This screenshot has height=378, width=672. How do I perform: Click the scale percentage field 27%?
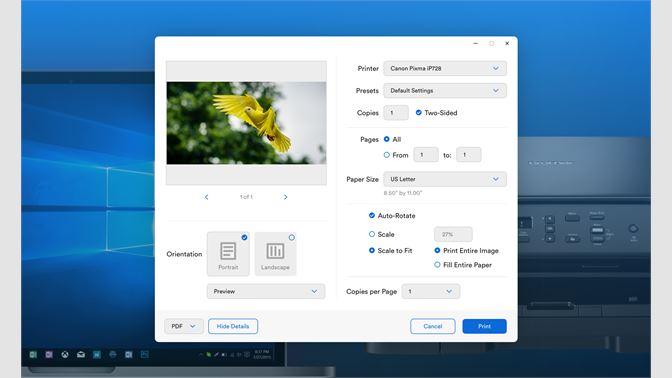(x=453, y=234)
